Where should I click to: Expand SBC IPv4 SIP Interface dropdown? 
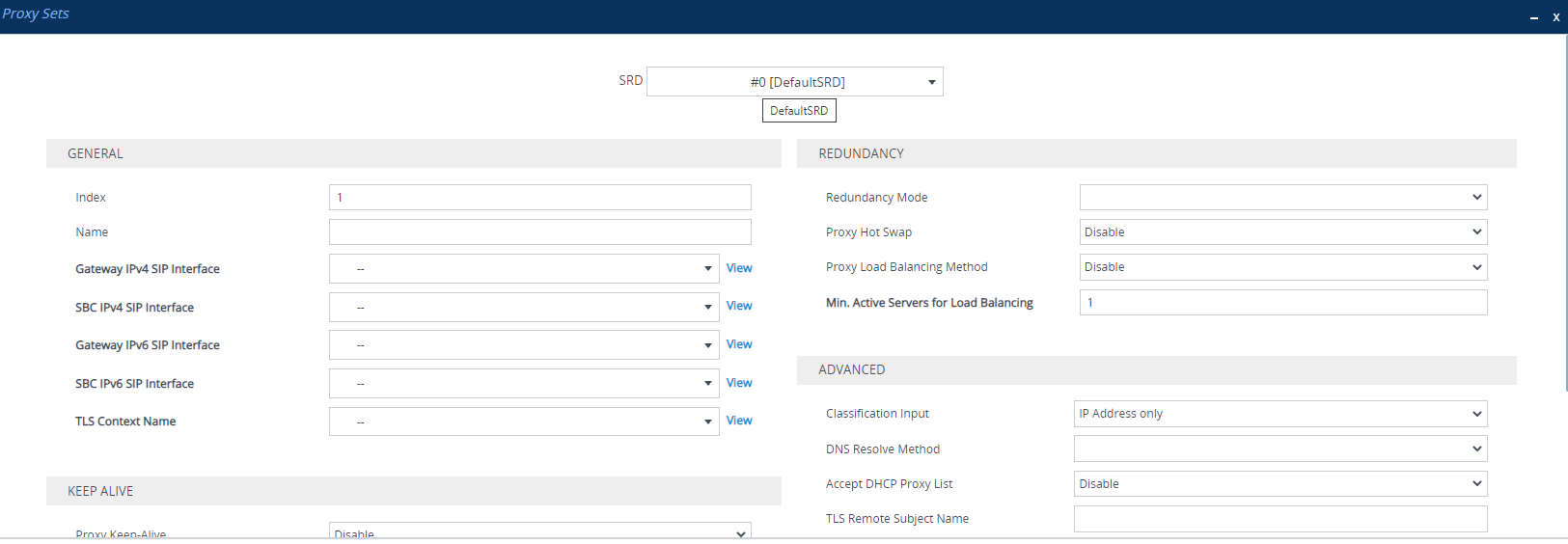click(x=523, y=308)
